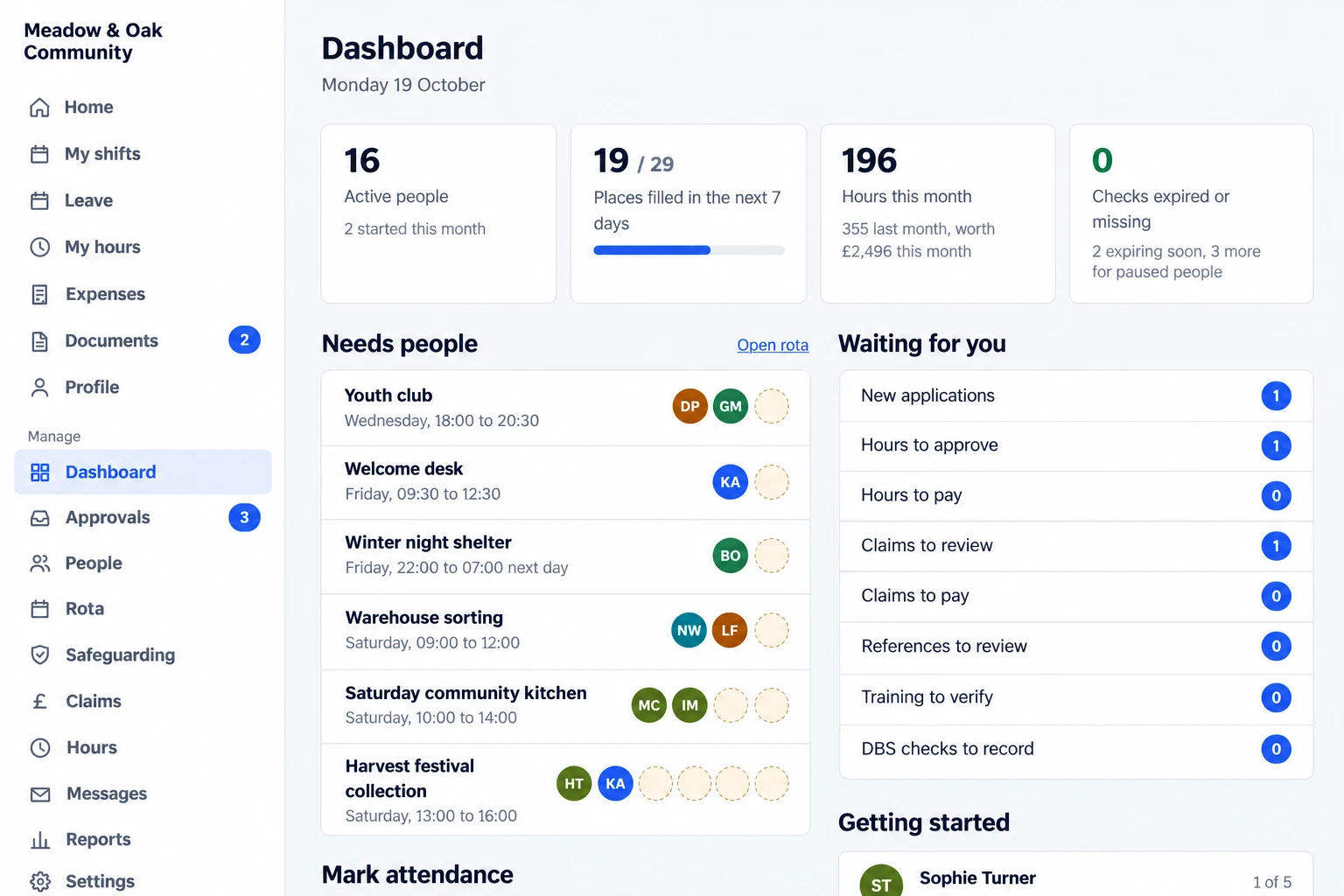Click DP avatar on Youth club shift
The image size is (1344, 896).
689,406
